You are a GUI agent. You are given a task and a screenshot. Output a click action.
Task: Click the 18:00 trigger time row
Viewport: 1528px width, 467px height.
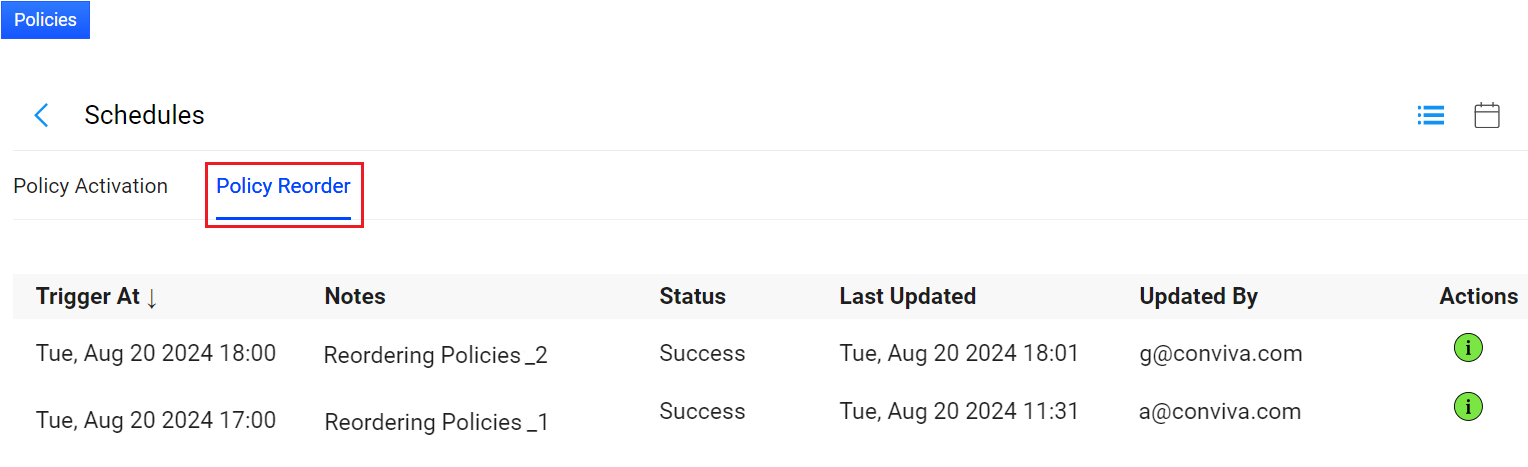[156, 353]
